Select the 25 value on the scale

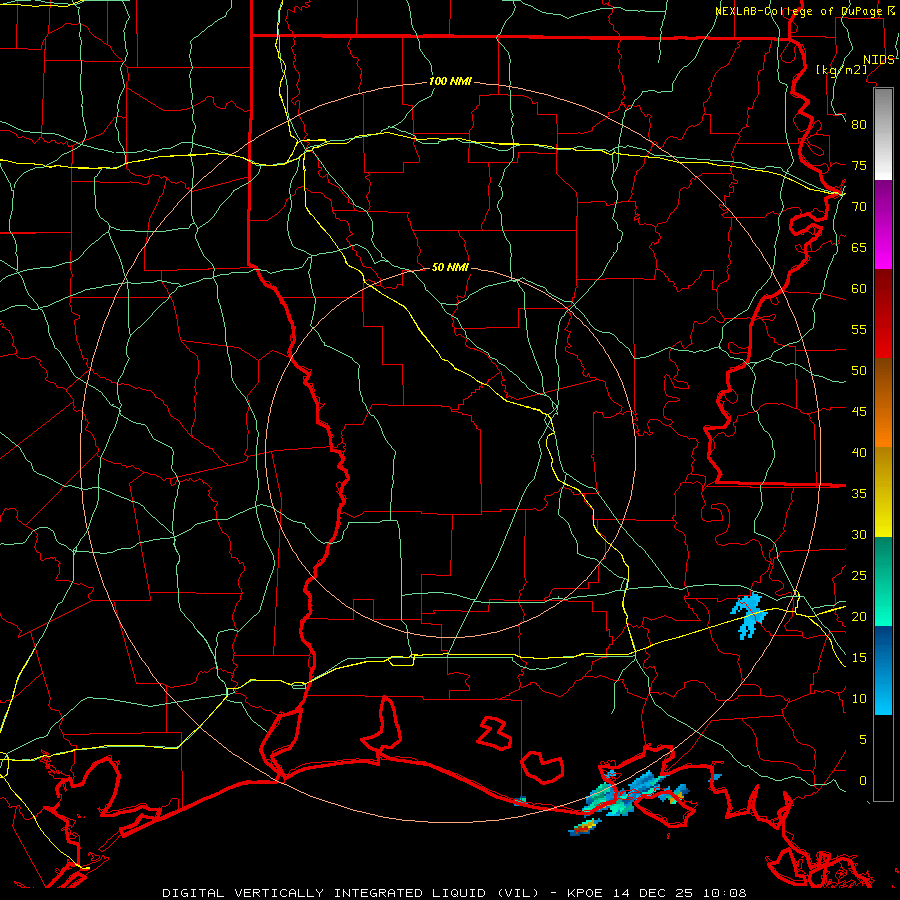point(859,576)
